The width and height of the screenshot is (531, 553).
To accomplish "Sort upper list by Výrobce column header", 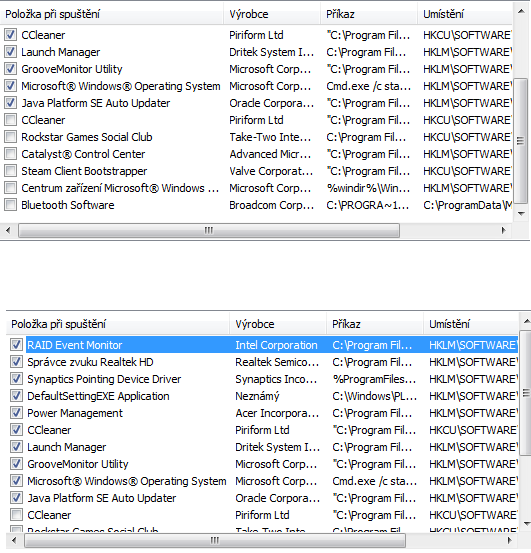I will (x=272, y=14).
